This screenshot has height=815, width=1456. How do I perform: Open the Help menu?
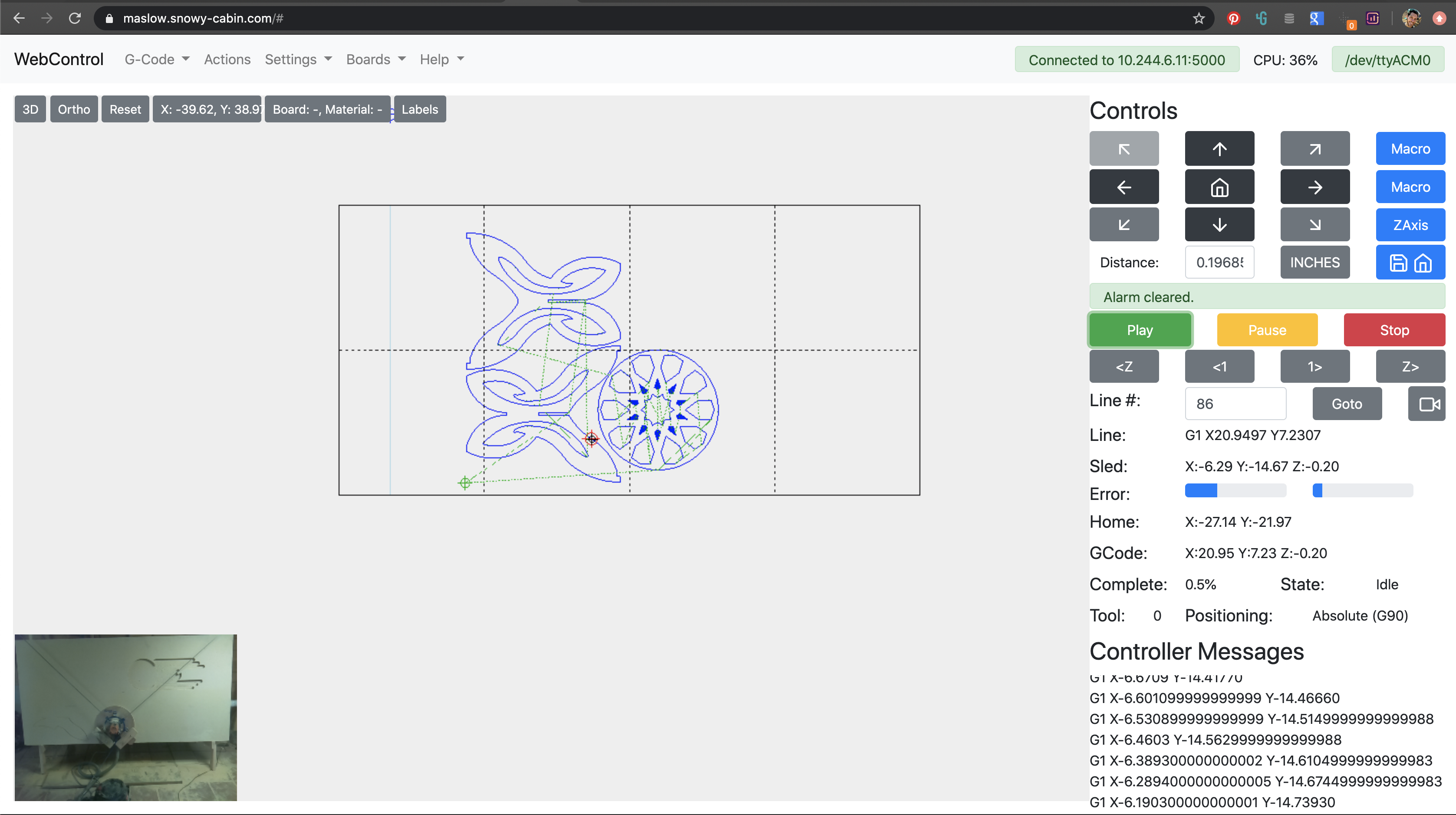441,59
